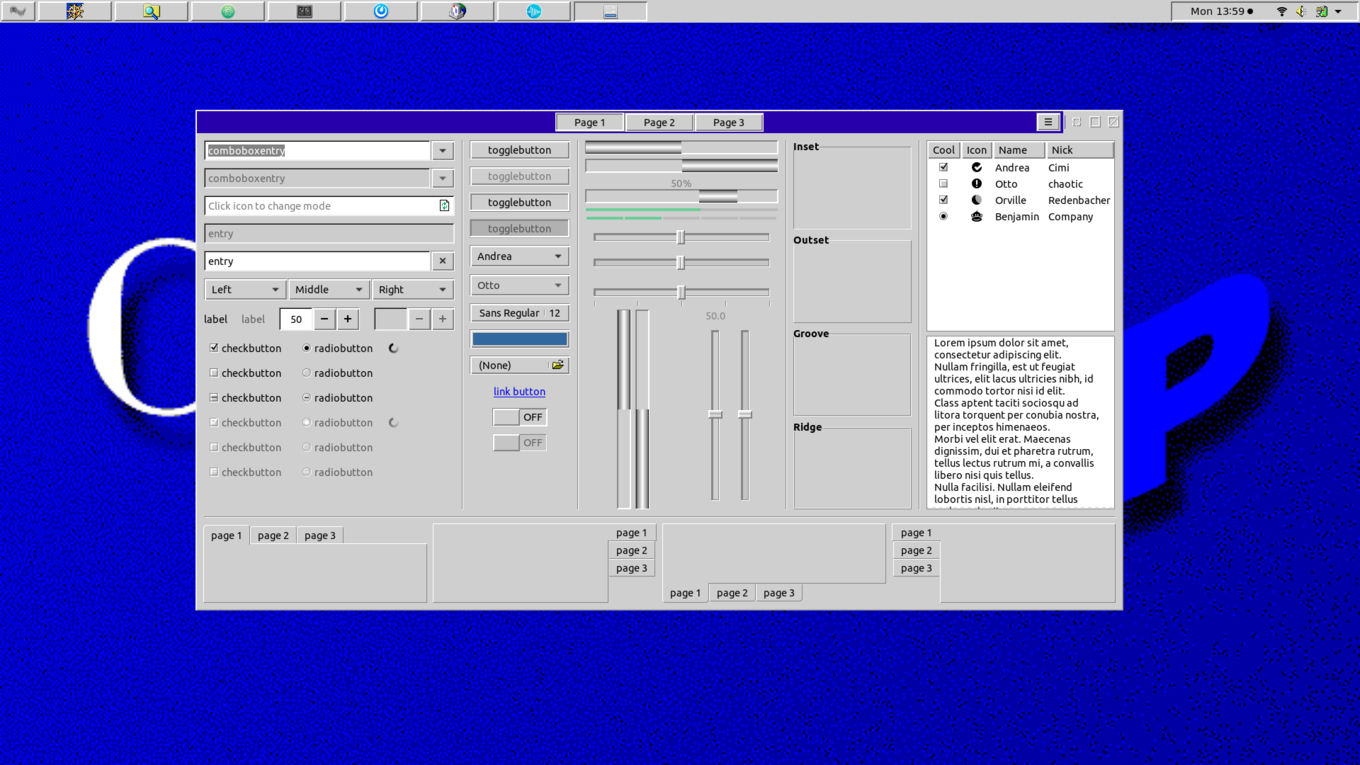Click the Wi-Fi icon in the system tray
This screenshot has width=1360, height=765.
click(1281, 11)
